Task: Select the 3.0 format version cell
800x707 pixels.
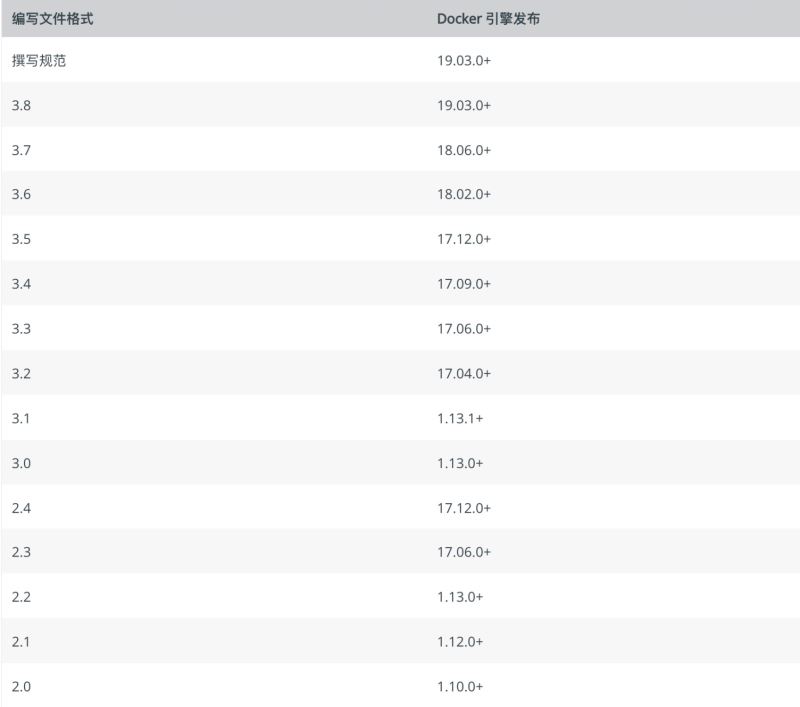Action: pyautogui.click(x=21, y=463)
